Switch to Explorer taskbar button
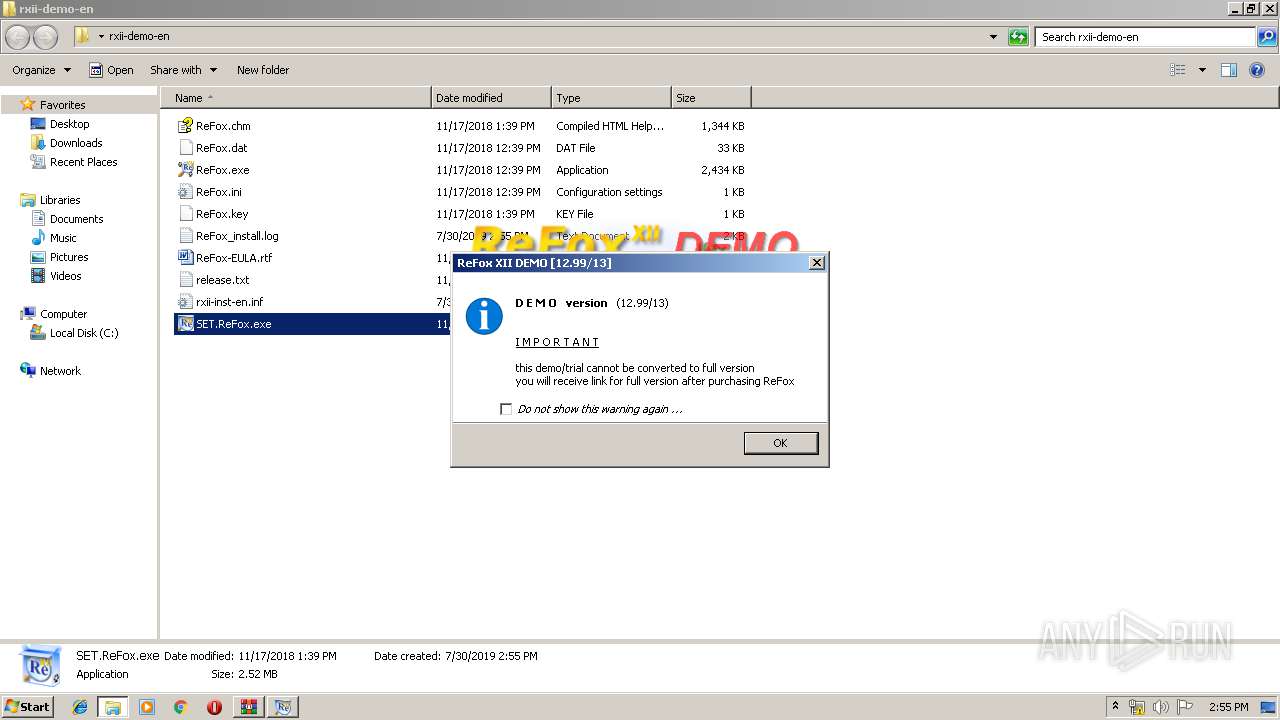This screenshot has width=1280, height=720. click(x=113, y=707)
